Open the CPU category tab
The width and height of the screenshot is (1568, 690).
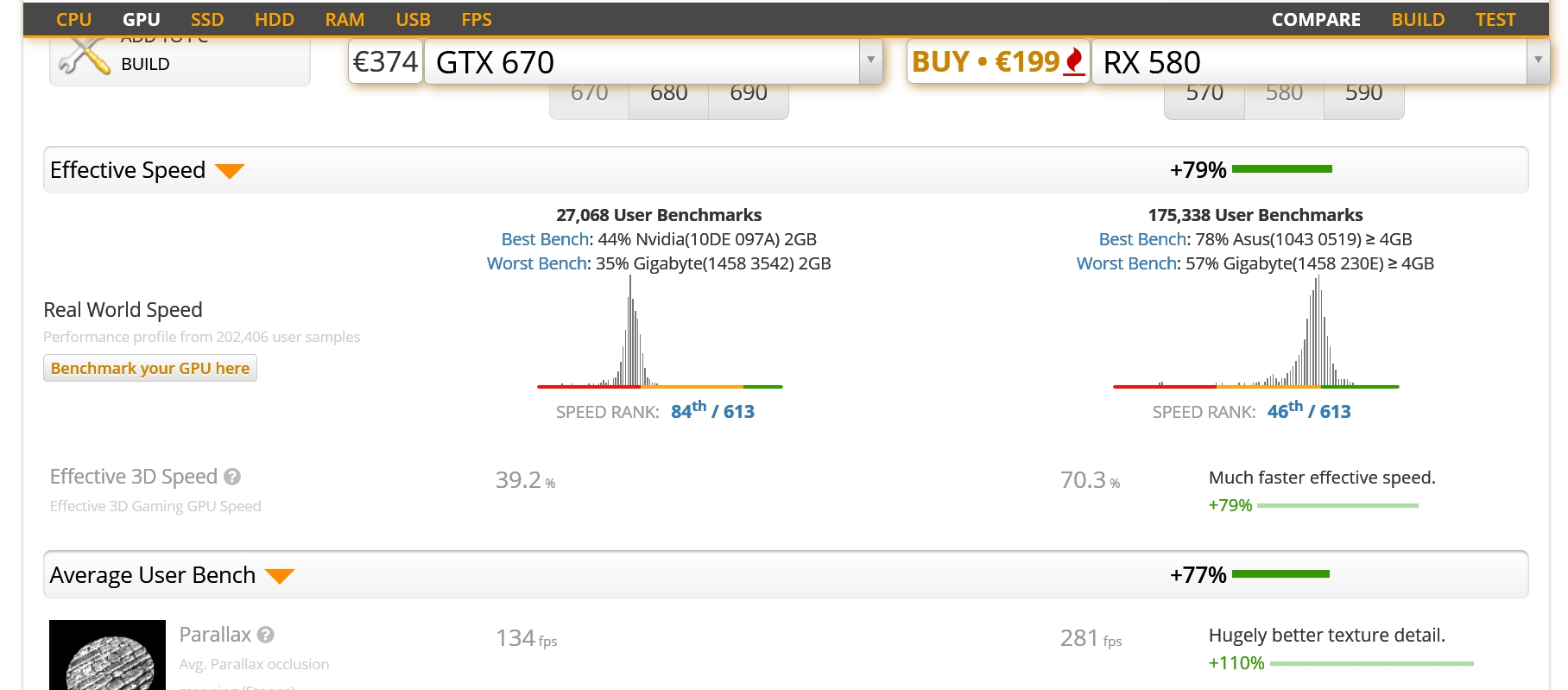pos(73,19)
